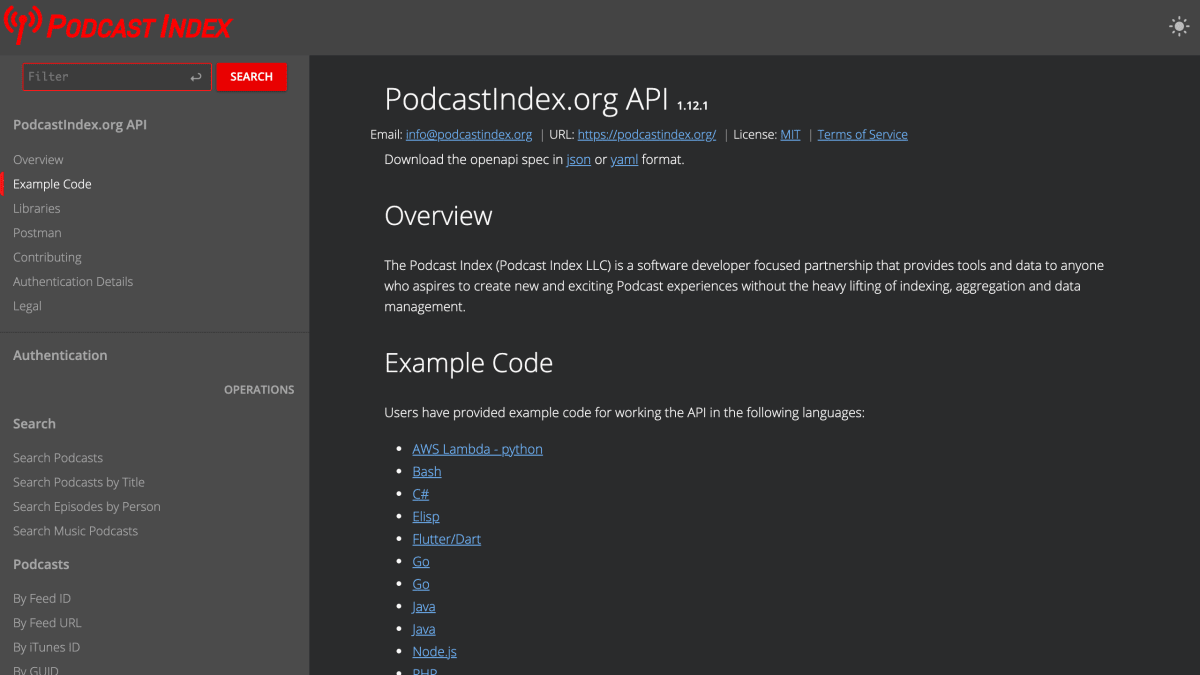Click the info@podcastindex.org email link
Screen dimensions: 1200x675
tap(469, 135)
